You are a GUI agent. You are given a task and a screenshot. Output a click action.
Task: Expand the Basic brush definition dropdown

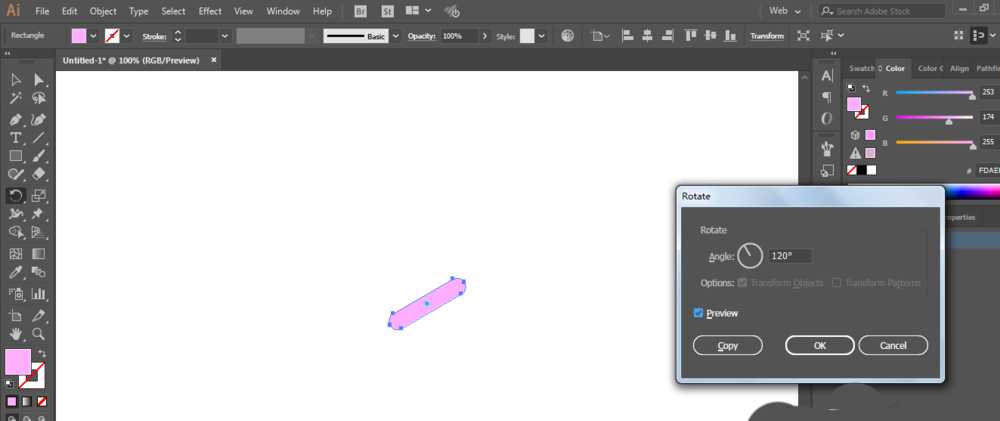[x=395, y=36]
